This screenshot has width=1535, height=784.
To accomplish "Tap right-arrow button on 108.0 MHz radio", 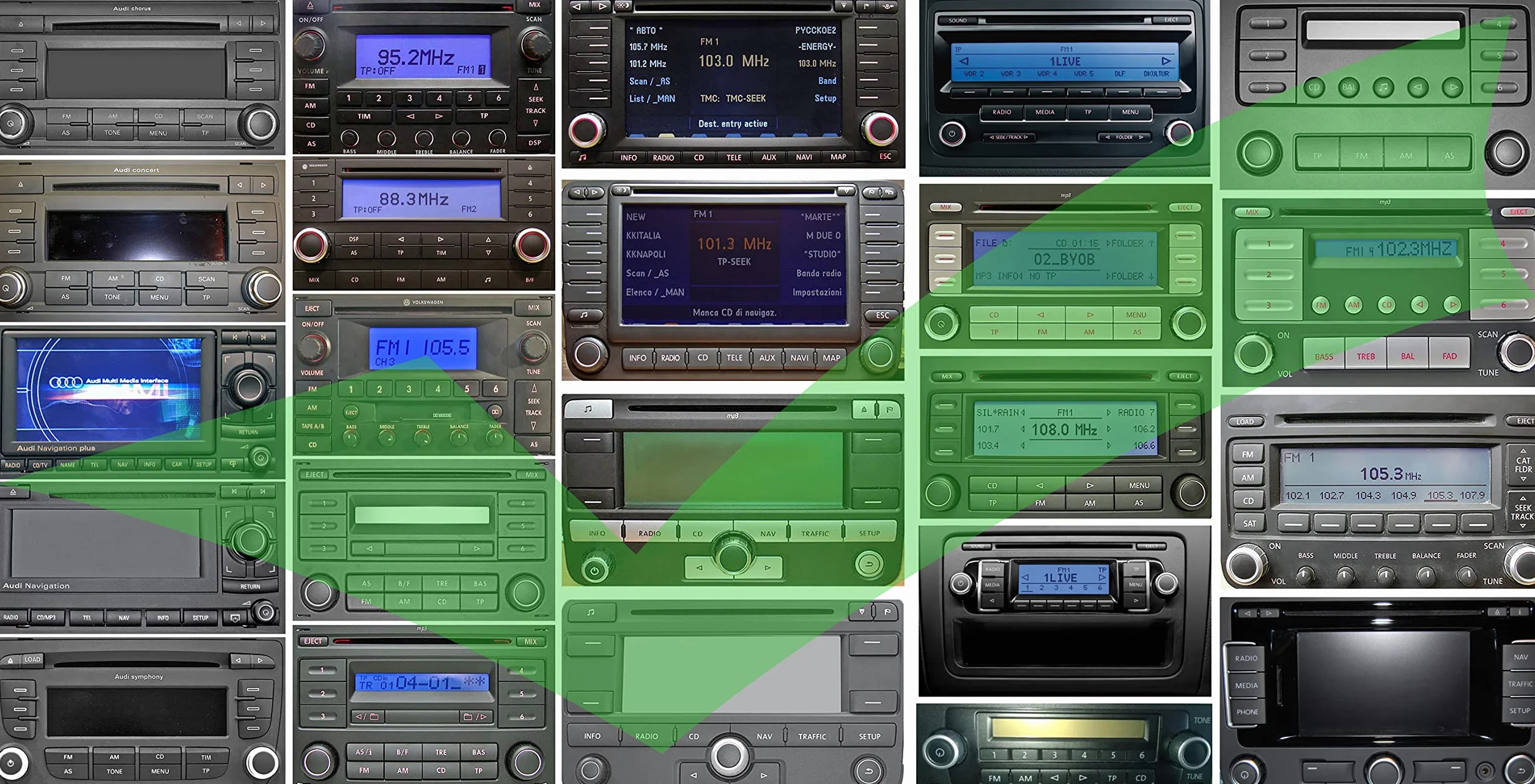I will (1090, 486).
